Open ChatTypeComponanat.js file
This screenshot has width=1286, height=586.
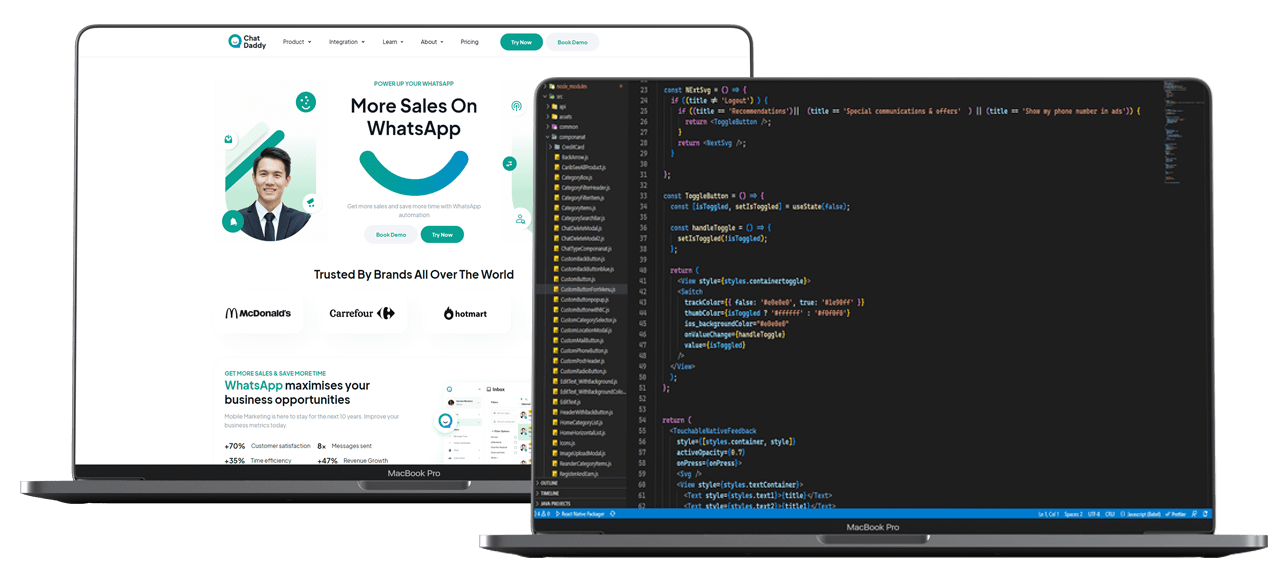click(585, 249)
